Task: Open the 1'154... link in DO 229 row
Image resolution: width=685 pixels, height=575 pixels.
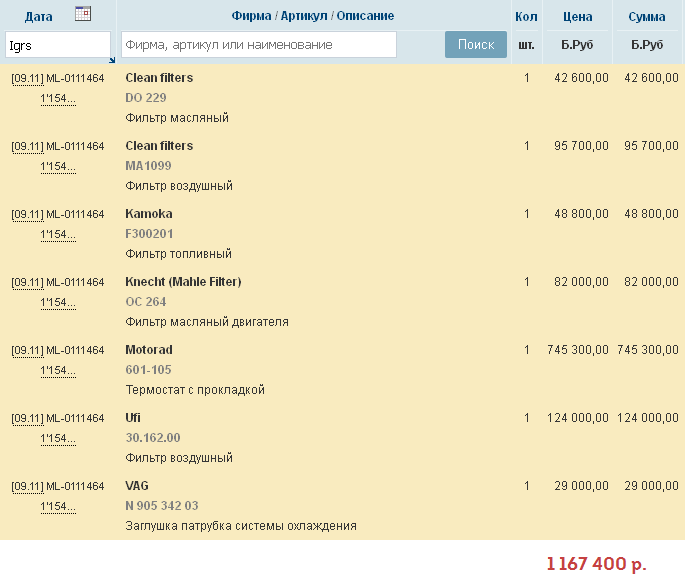Action: pos(58,99)
